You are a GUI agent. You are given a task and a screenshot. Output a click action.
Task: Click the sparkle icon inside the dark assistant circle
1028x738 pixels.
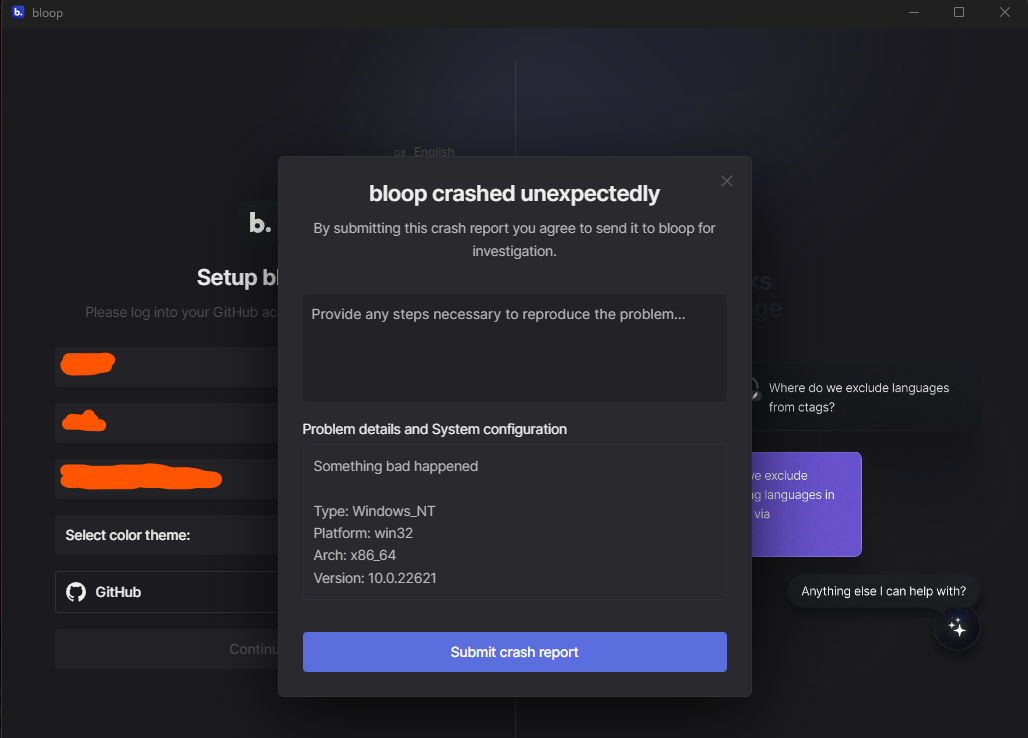[x=957, y=627]
